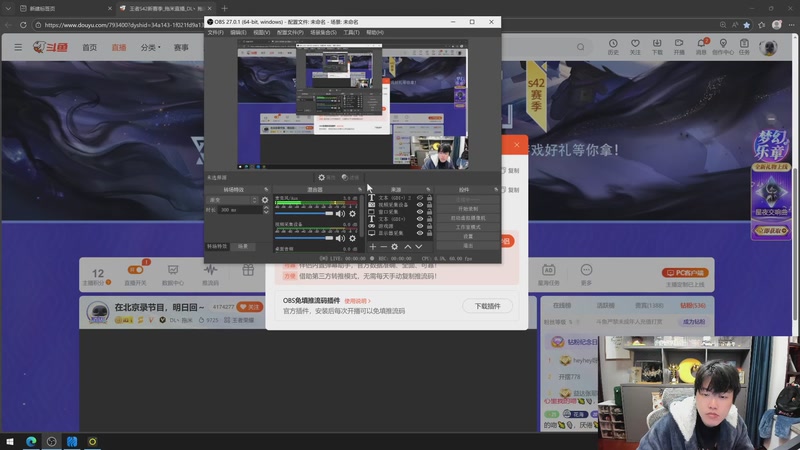Screen dimensions: 800x450
Task: Open the Douyu hamburger menu
Action: (18, 47)
